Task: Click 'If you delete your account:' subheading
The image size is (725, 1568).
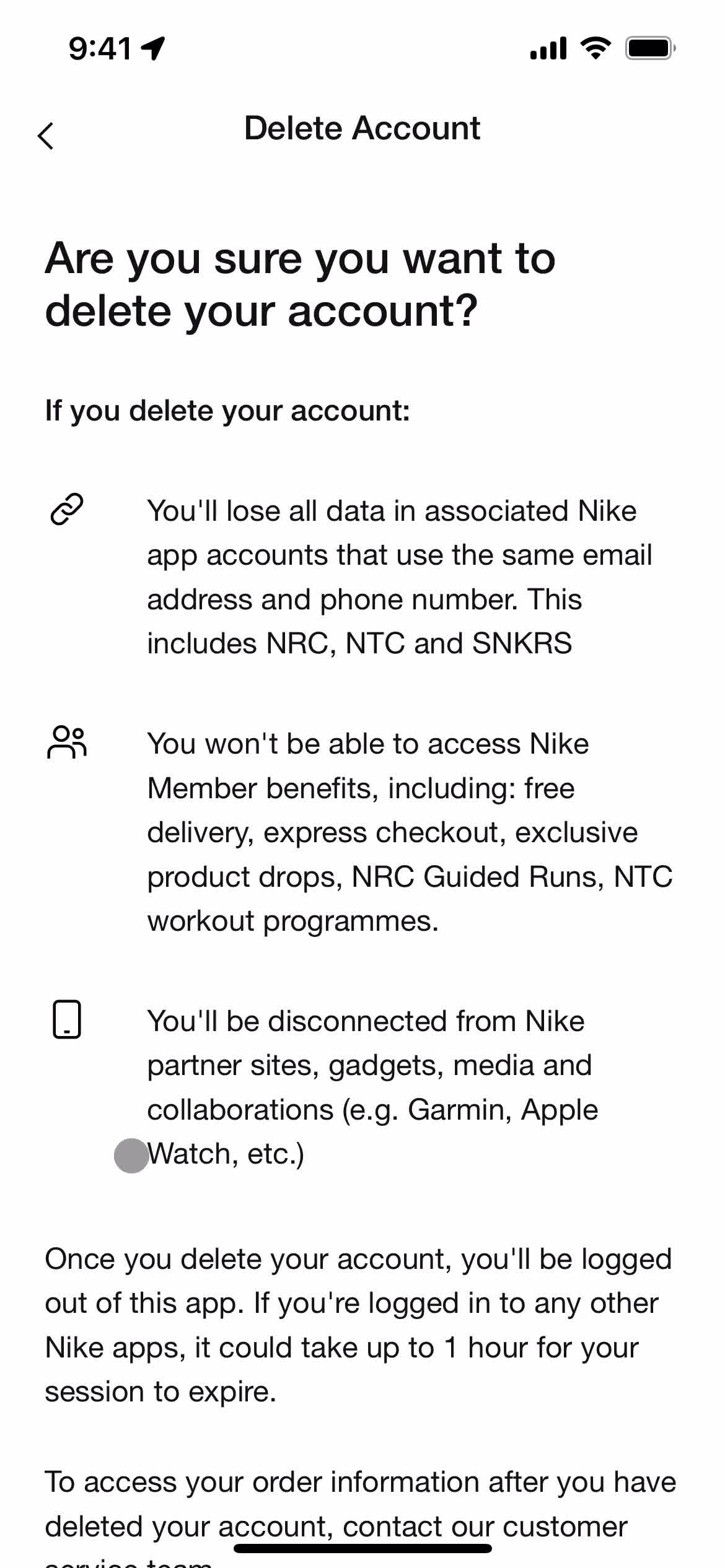Action: coord(227,411)
